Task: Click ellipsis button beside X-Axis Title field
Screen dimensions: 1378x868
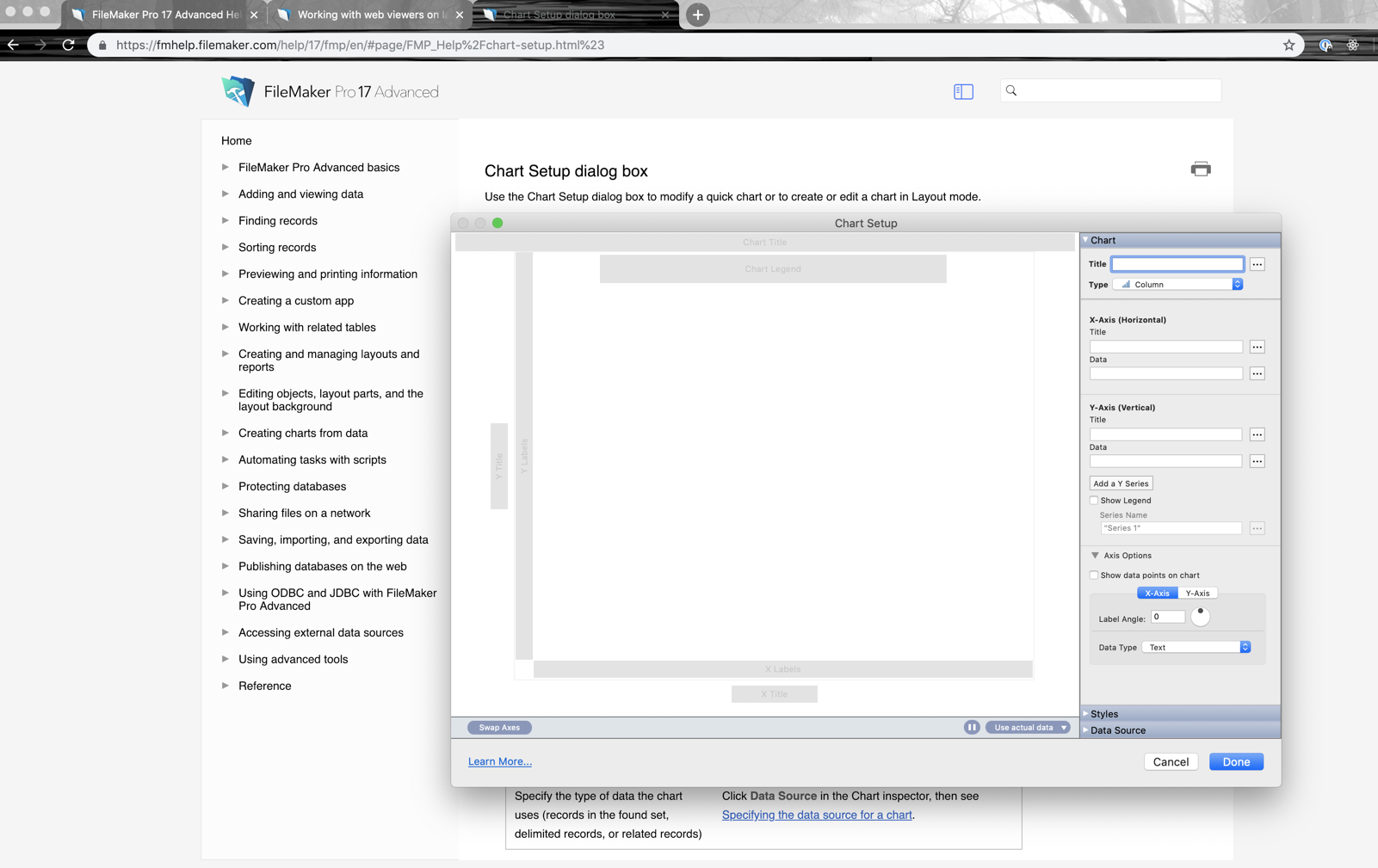Action: click(1258, 347)
